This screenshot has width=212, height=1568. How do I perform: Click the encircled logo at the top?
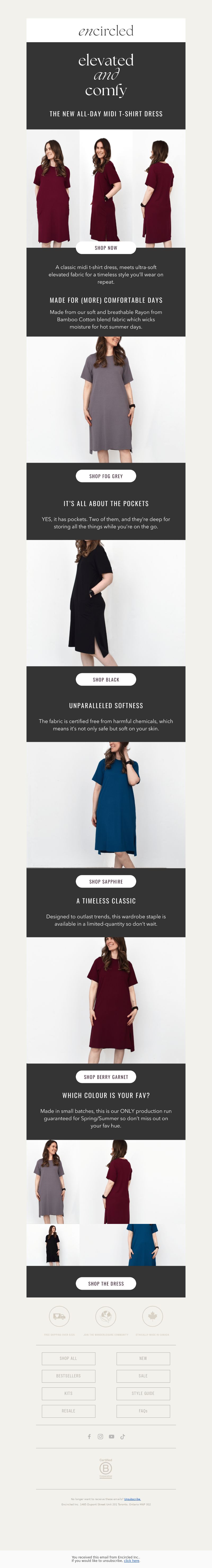pyautogui.click(x=106, y=31)
